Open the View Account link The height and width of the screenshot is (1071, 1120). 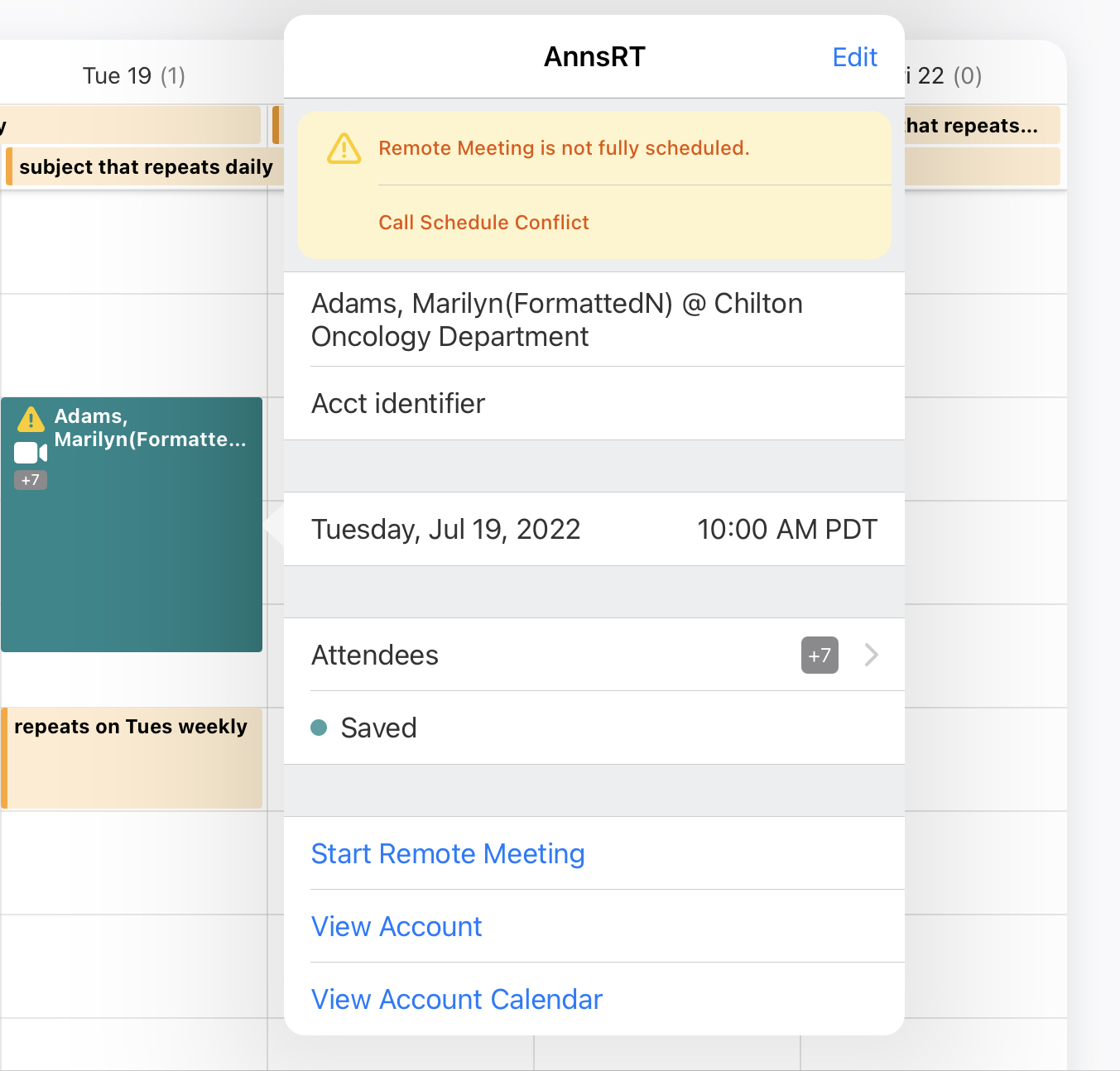pos(397,926)
